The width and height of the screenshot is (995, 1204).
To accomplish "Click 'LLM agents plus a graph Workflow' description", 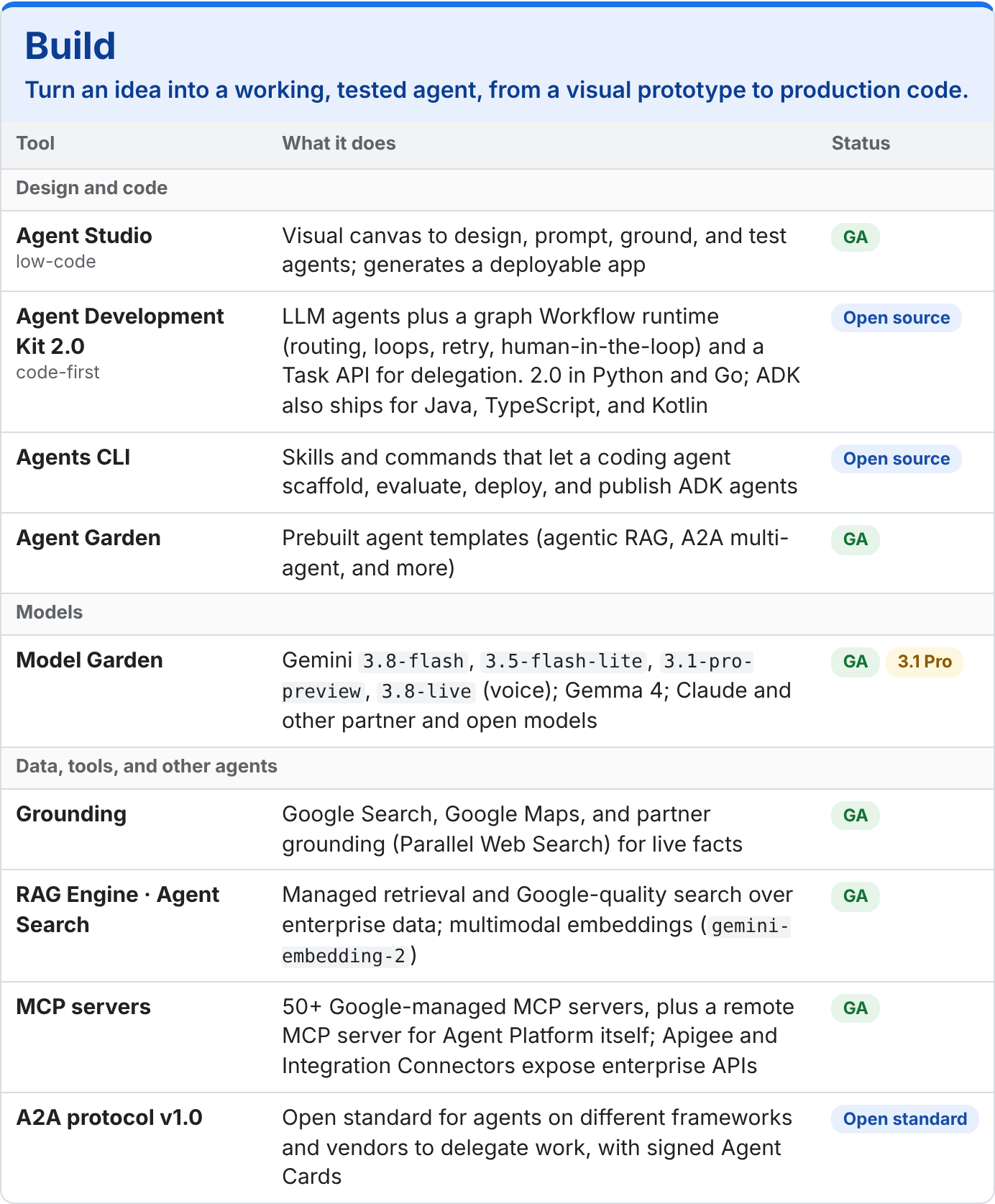I will 541,361.
